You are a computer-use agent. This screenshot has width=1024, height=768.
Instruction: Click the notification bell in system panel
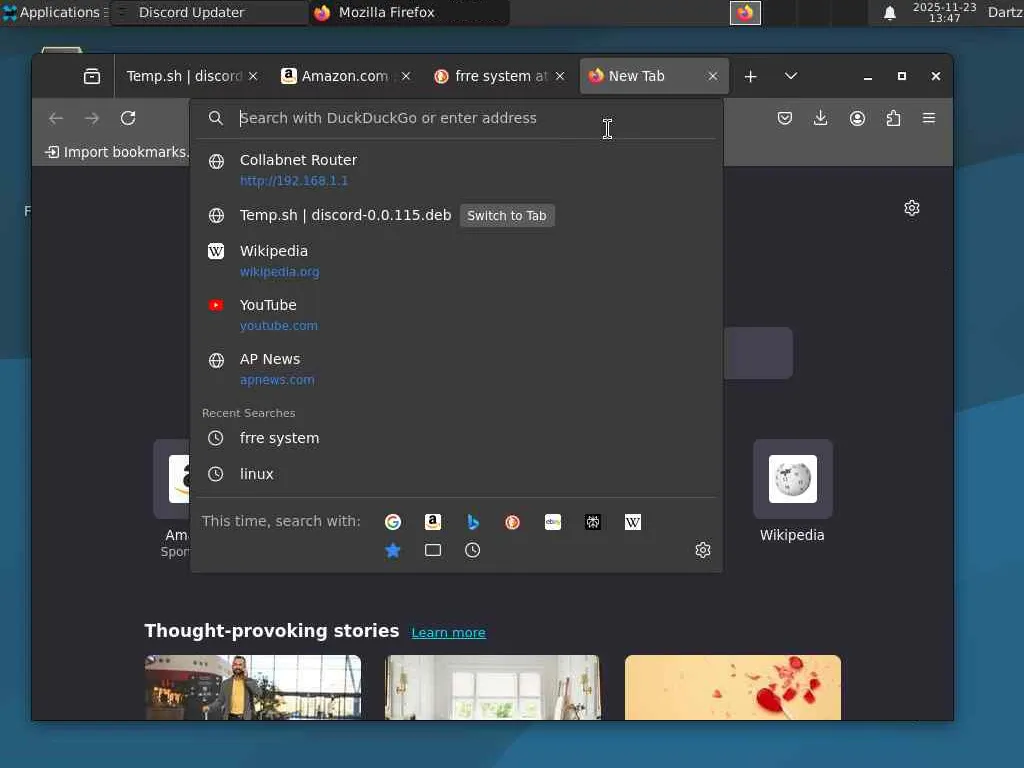pyautogui.click(x=889, y=12)
